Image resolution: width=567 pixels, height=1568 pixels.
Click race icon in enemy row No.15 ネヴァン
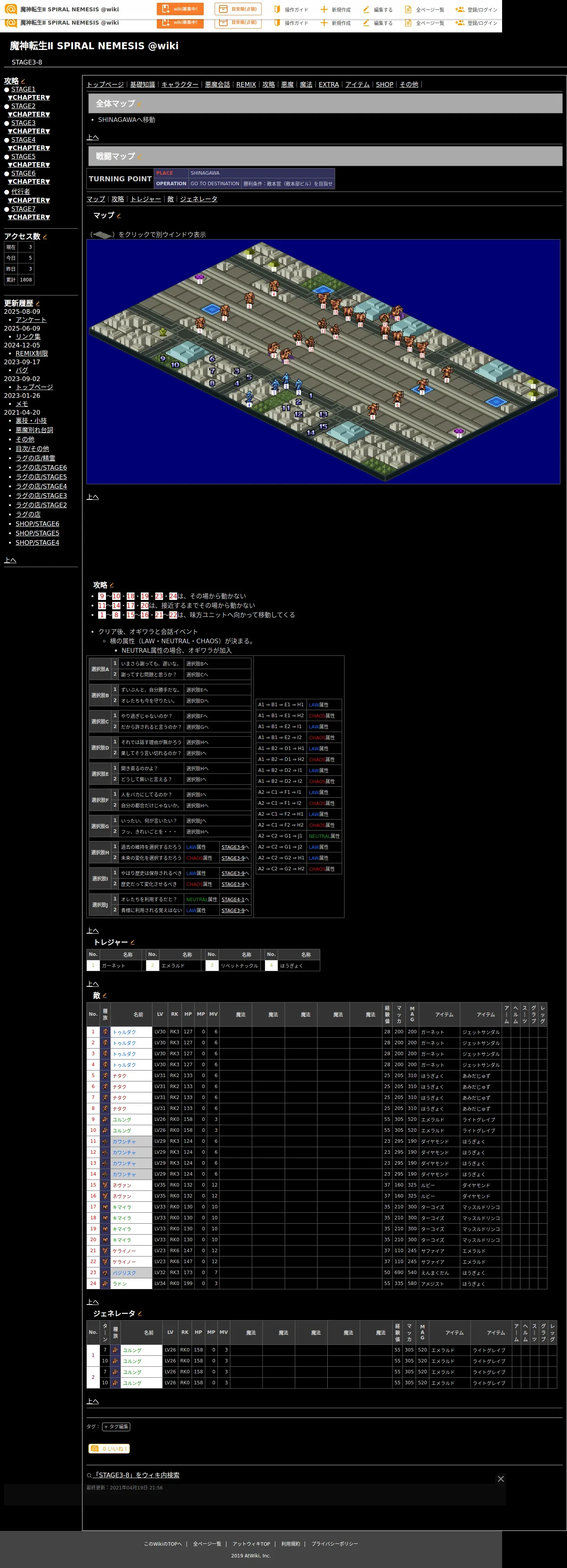[105, 1185]
